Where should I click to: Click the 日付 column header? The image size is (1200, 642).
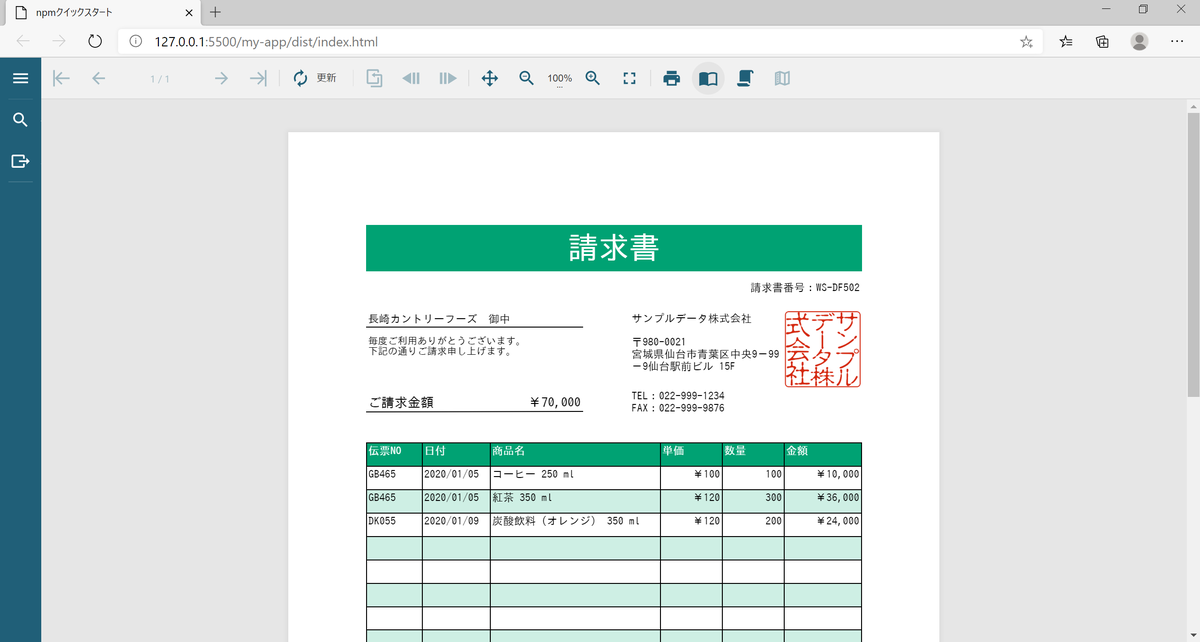tap(456, 454)
